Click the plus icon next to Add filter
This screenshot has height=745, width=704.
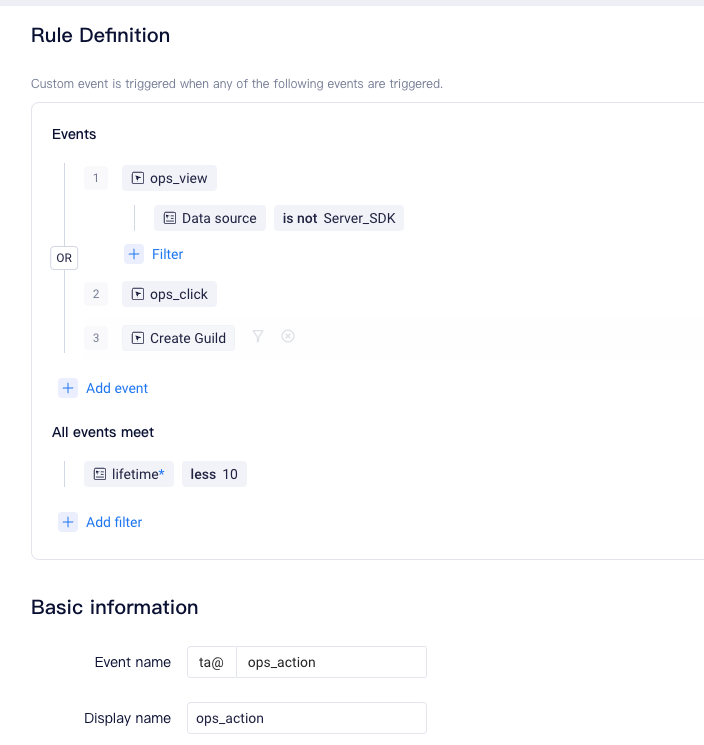click(68, 522)
